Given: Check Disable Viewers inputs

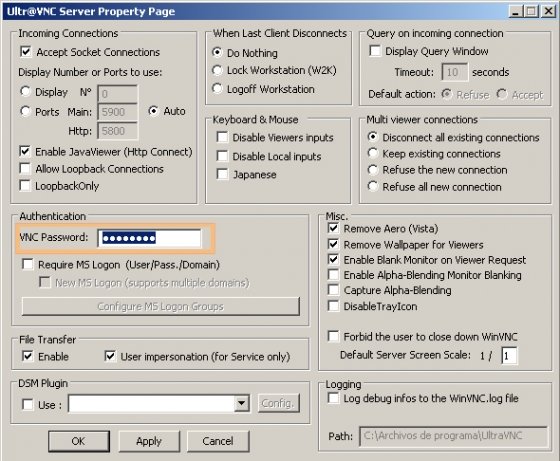Looking at the screenshot, I should (222, 137).
